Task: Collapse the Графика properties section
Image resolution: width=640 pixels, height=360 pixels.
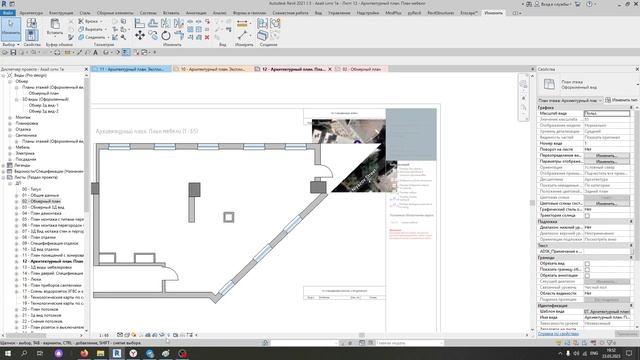Action: coord(631,107)
